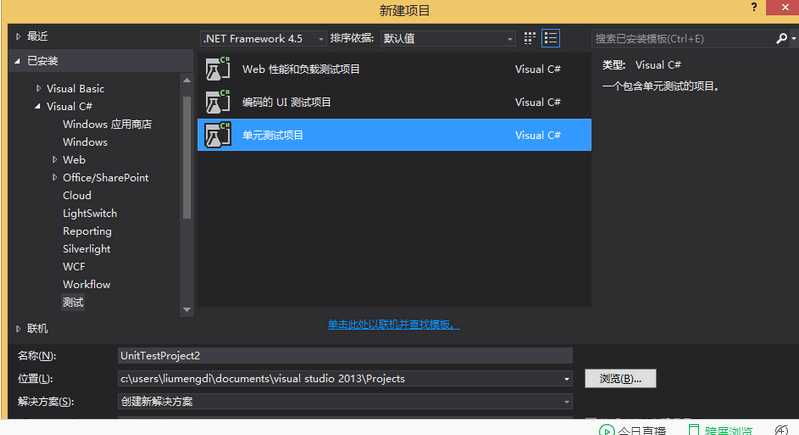Click the Coded UI test project icon

click(218, 102)
